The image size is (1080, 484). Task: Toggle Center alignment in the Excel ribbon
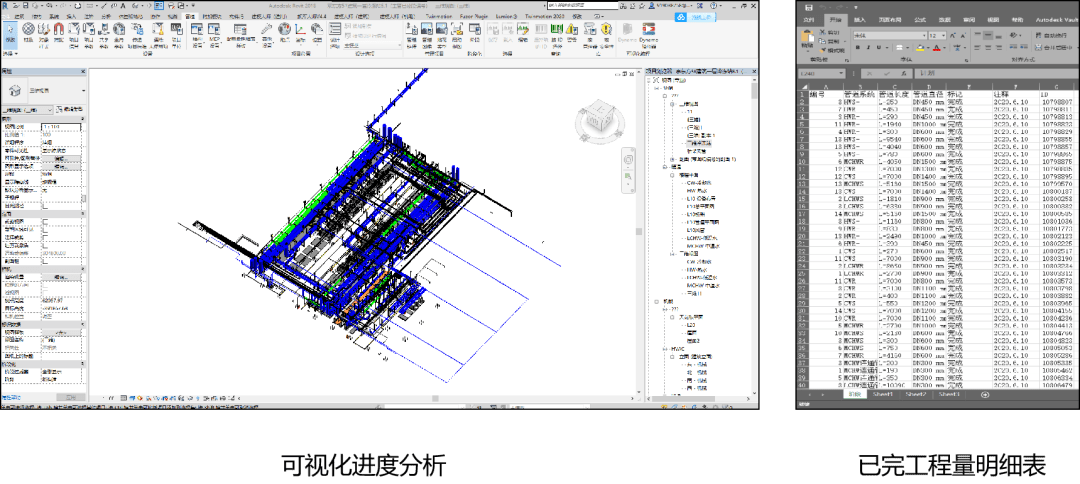[x=988, y=48]
